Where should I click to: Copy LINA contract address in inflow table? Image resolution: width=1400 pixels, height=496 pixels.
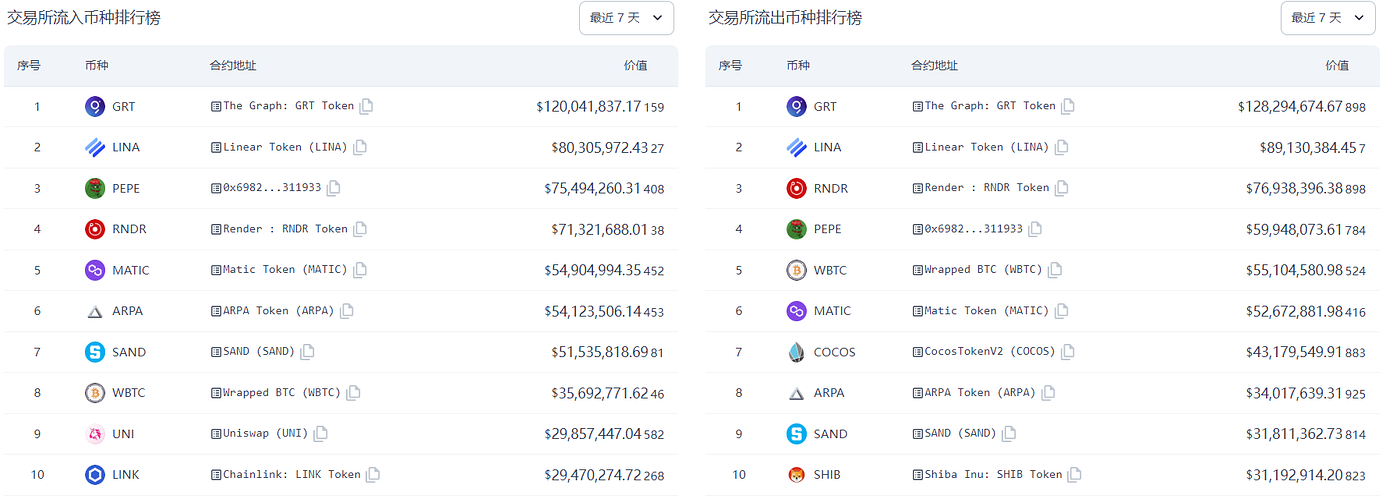[360, 147]
